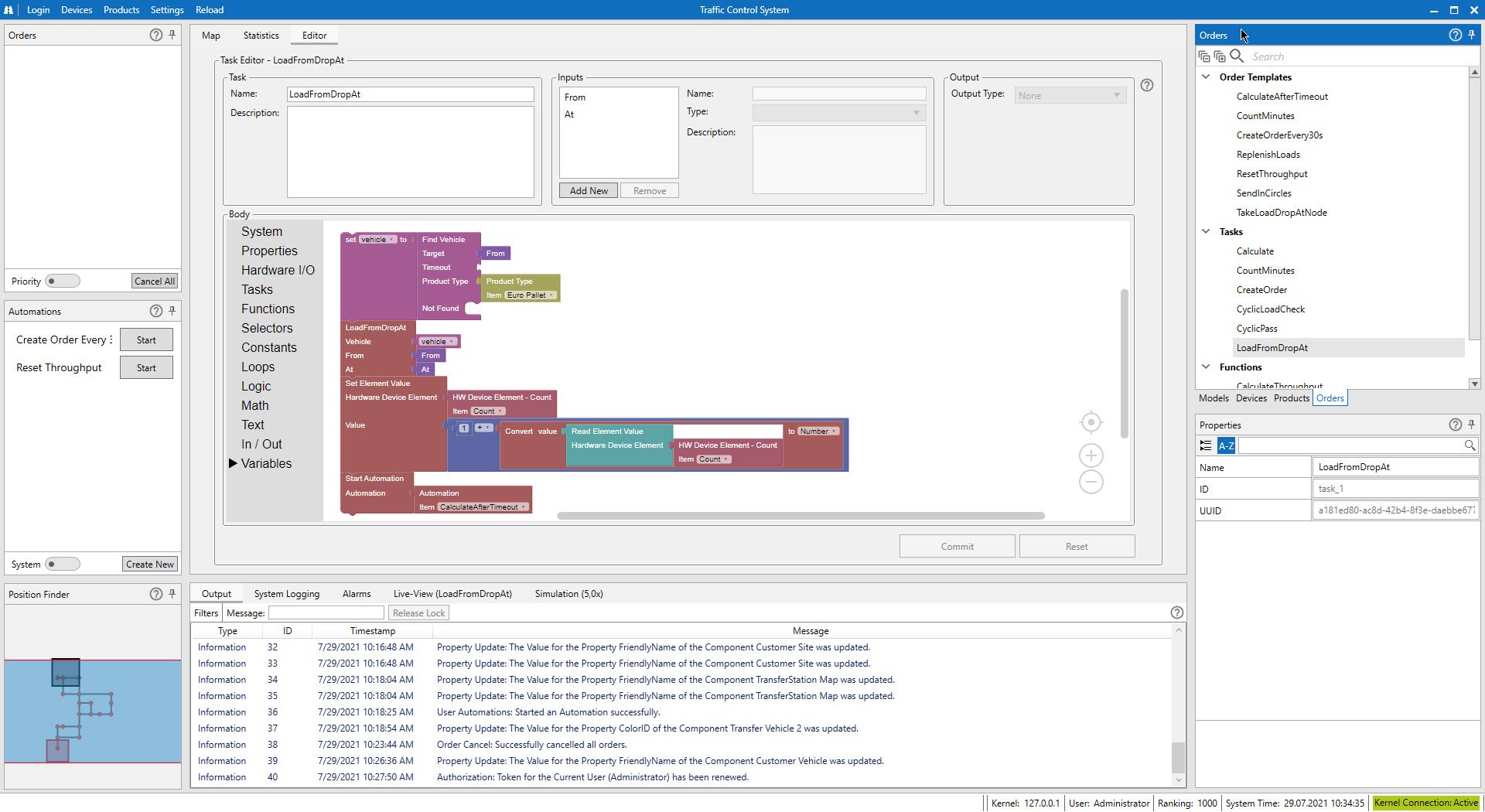
Task: Switch to Models bottom tab
Action: click(1213, 398)
